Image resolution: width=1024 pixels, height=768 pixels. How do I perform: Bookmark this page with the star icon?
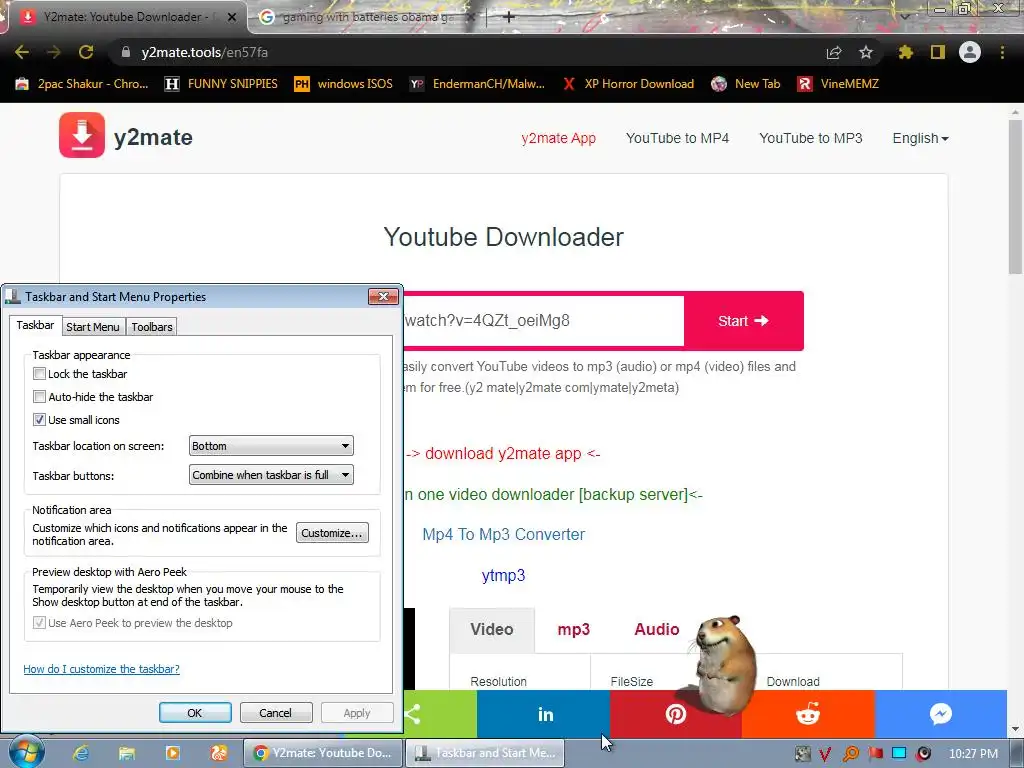tap(865, 52)
